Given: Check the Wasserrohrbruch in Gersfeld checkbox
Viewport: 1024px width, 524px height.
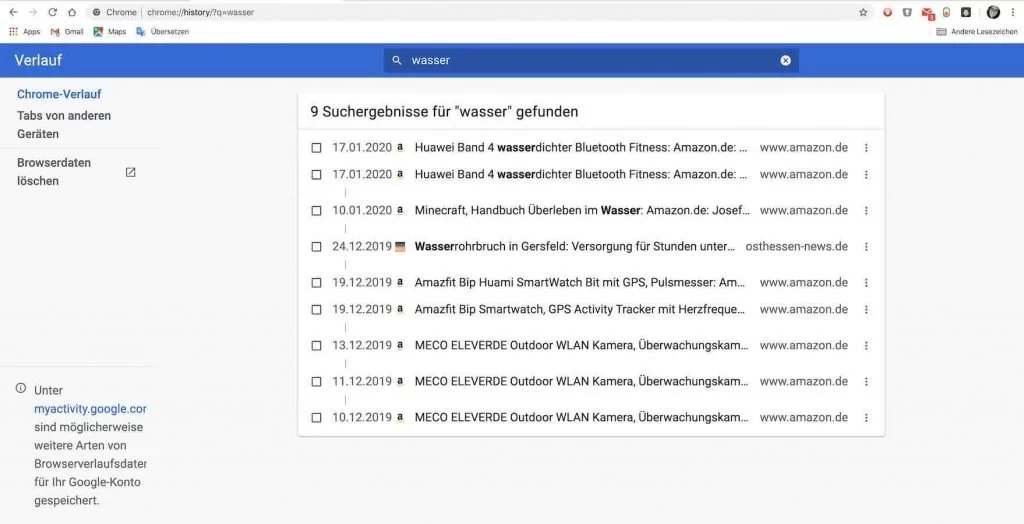Looking at the screenshot, I should pyautogui.click(x=316, y=246).
